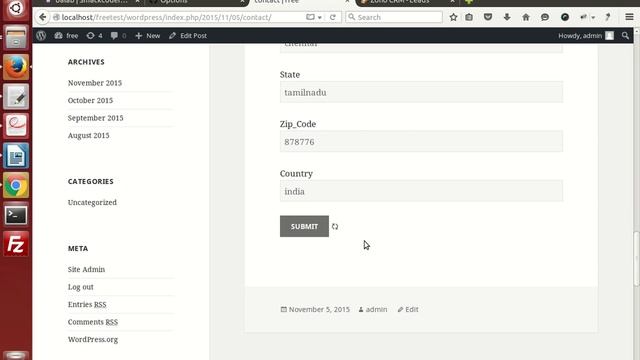The width and height of the screenshot is (640, 360).
Task: Open the Uncategorized category
Action: coord(92,202)
